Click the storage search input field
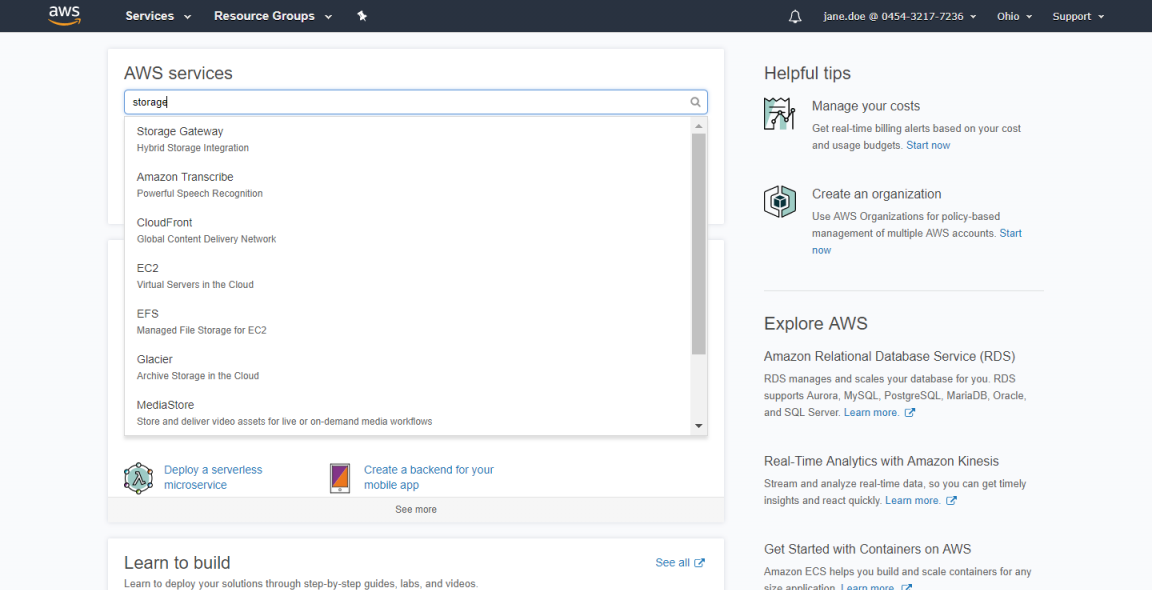Viewport: 1152px width, 590px height. [x=416, y=102]
